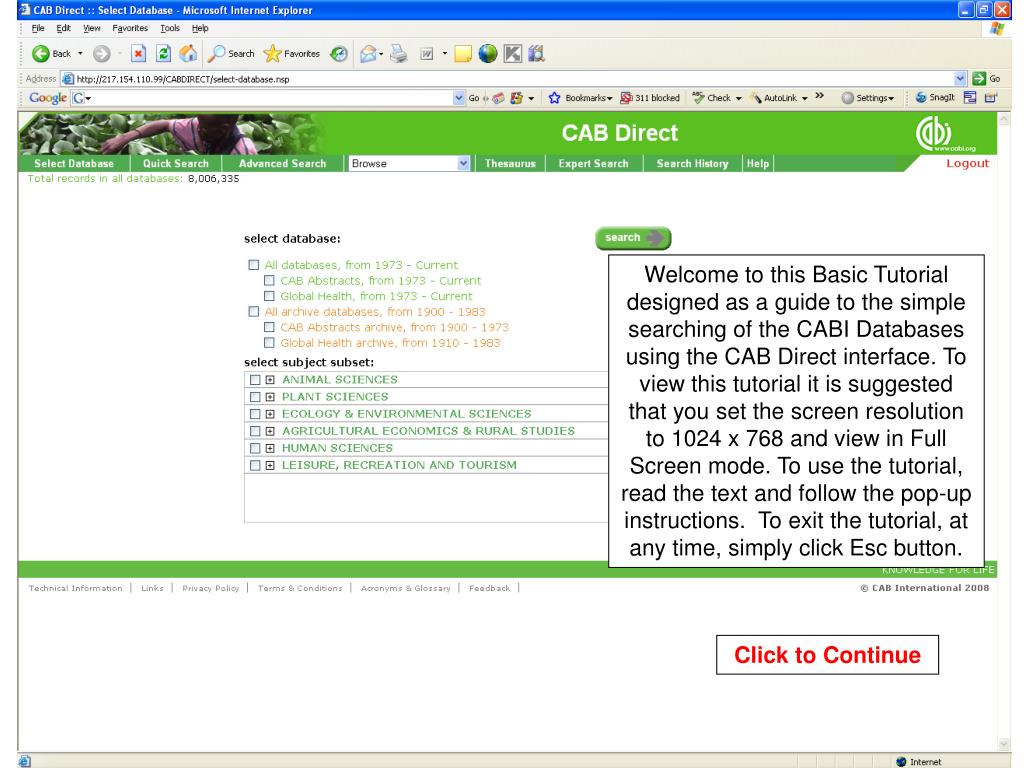Viewport: 1024px width, 768px height.
Task: Open the Thesaurus tab
Action: [x=510, y=164]
